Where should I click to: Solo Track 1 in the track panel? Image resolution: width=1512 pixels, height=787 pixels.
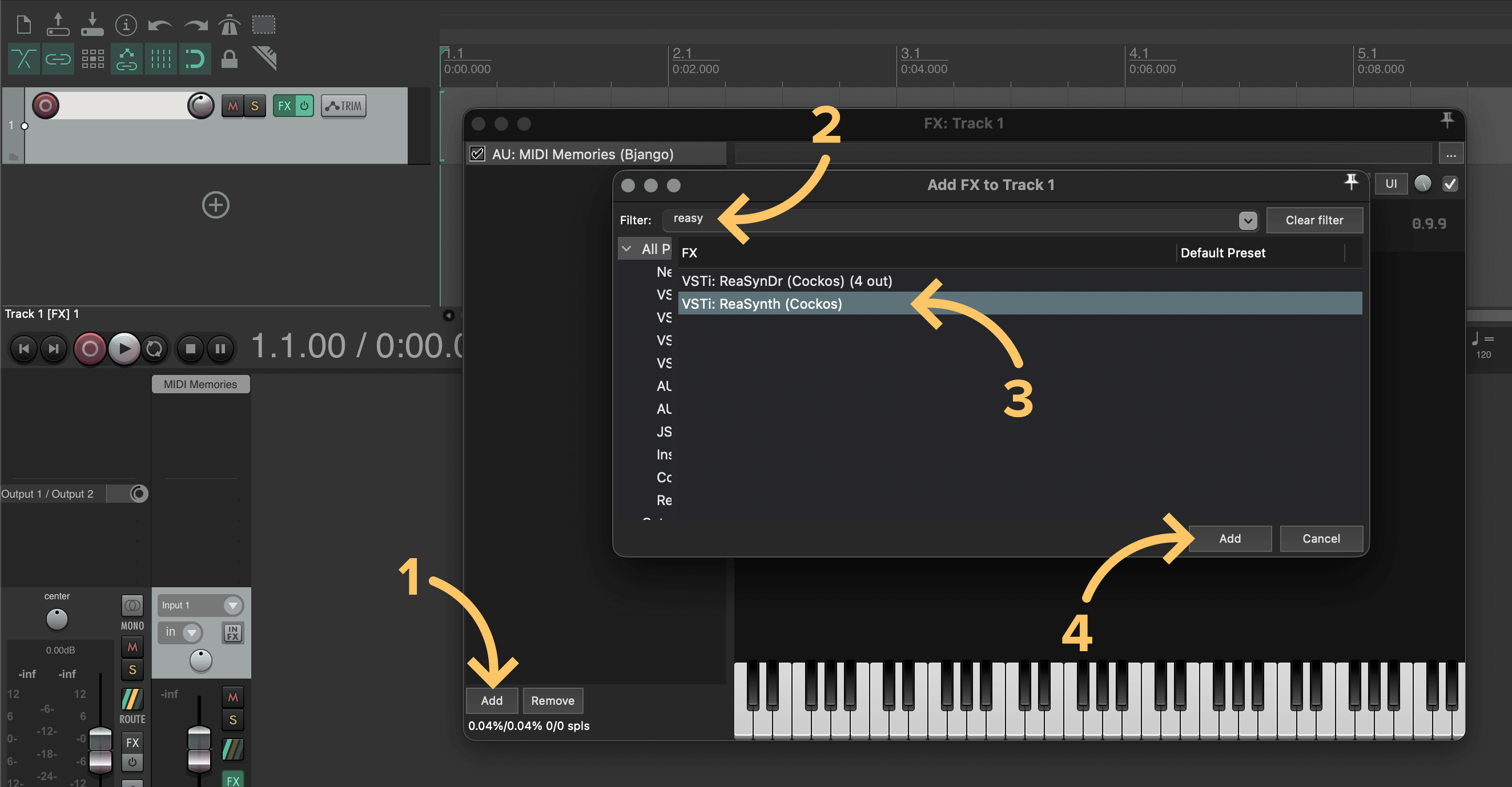(x=255, y=106)
